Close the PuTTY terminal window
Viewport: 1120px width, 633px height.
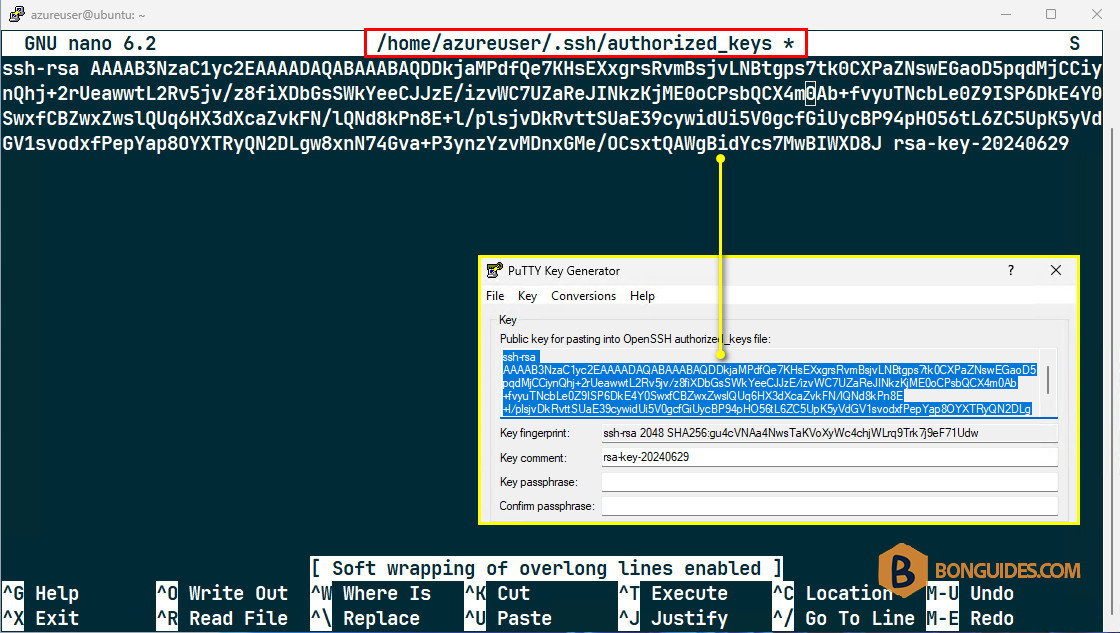coord(1096,14)
